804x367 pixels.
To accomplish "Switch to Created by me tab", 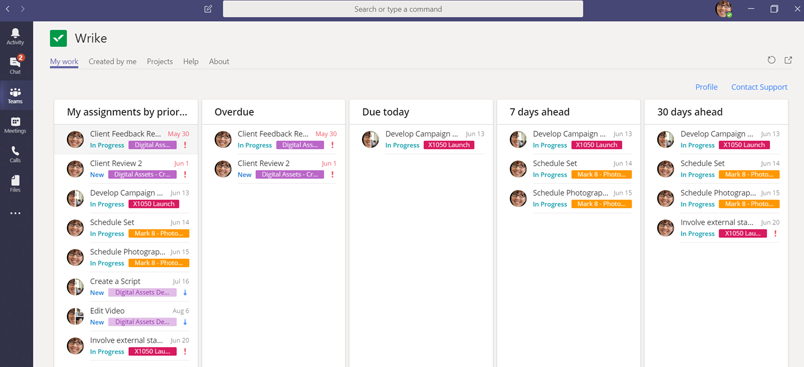I will [112, 62].
